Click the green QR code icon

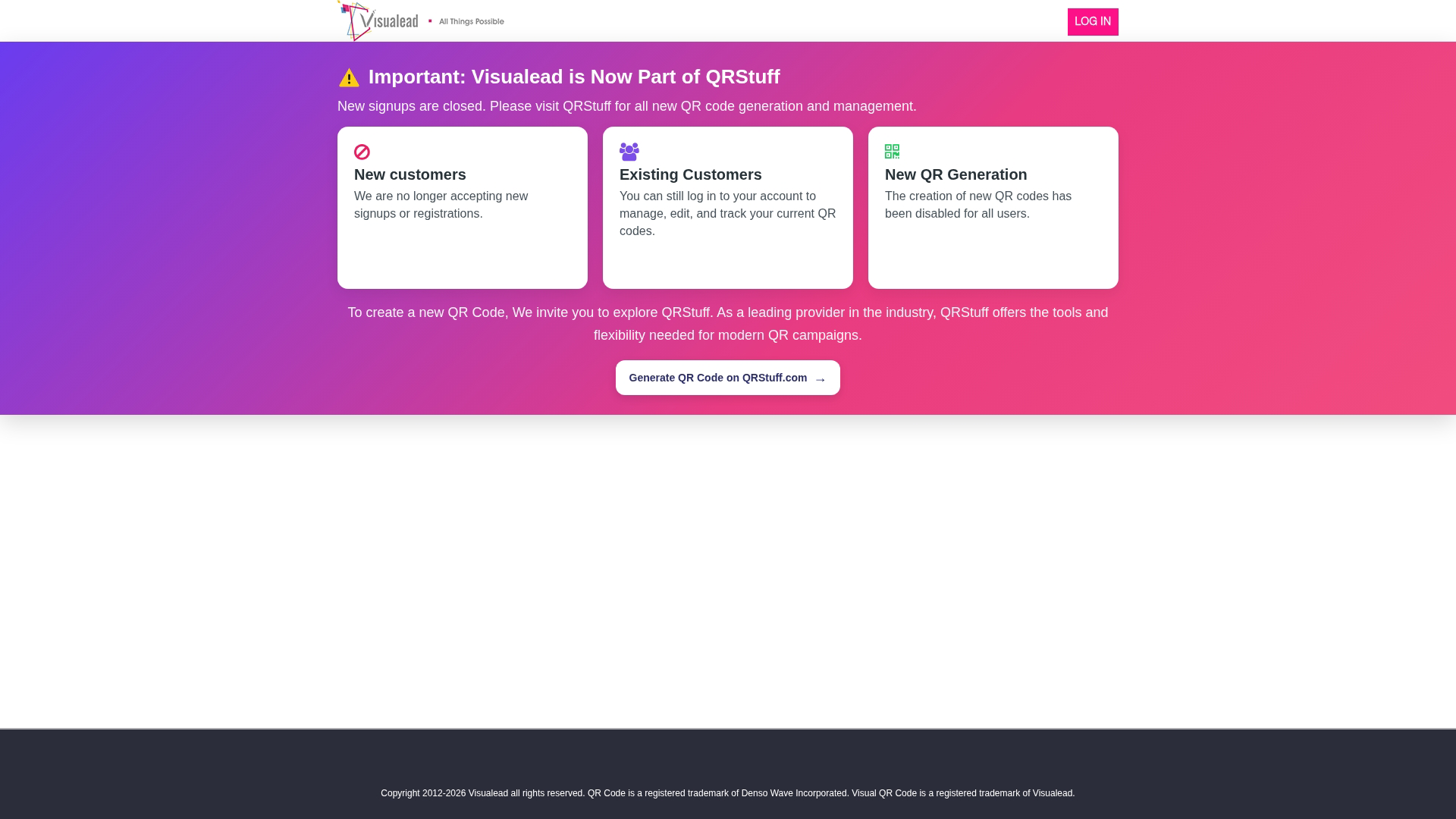point(892,152)
